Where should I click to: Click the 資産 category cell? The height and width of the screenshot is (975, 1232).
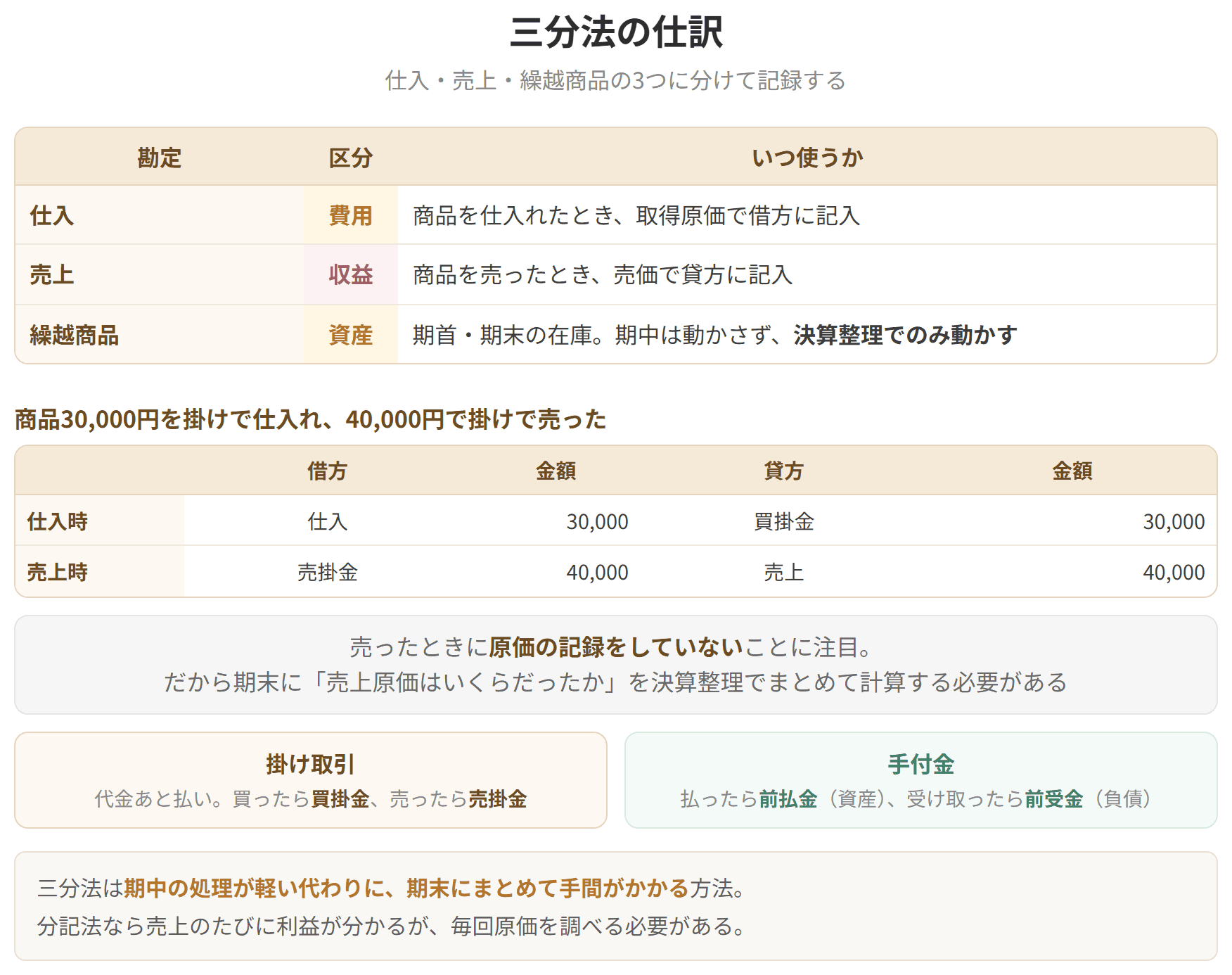(x=351, y=335)
